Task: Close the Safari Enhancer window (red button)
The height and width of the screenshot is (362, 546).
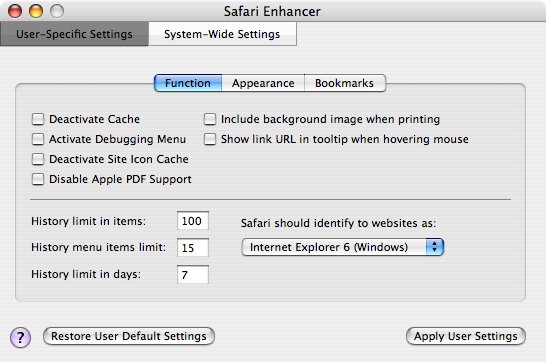Action: (15, 11)
